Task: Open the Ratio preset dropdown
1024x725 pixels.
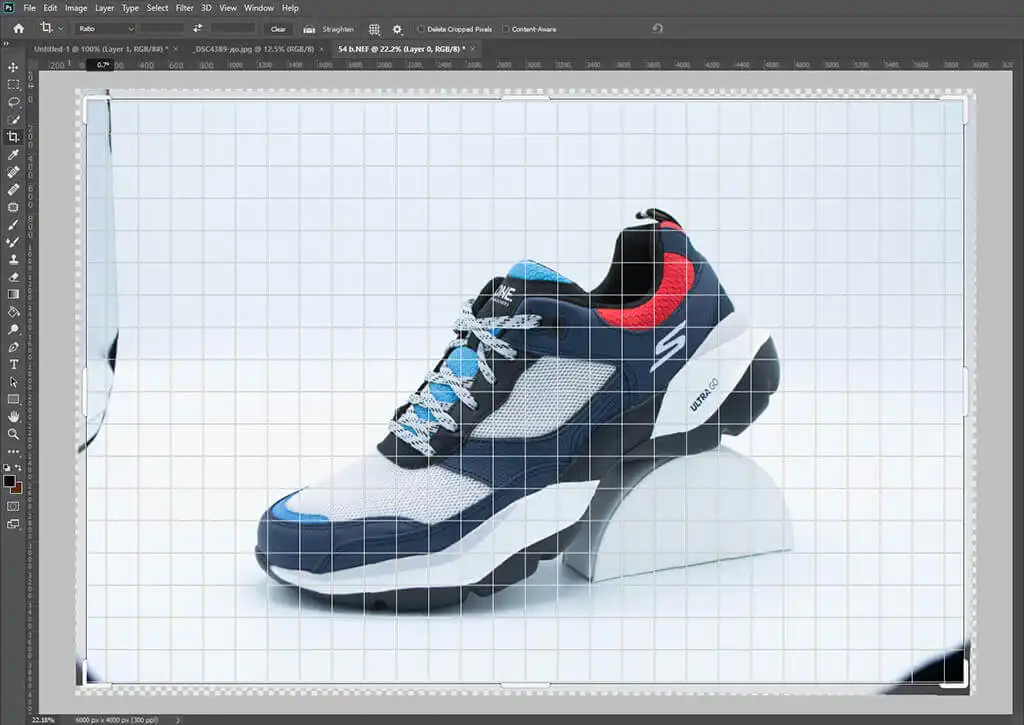Action: (x=104, y=29)
